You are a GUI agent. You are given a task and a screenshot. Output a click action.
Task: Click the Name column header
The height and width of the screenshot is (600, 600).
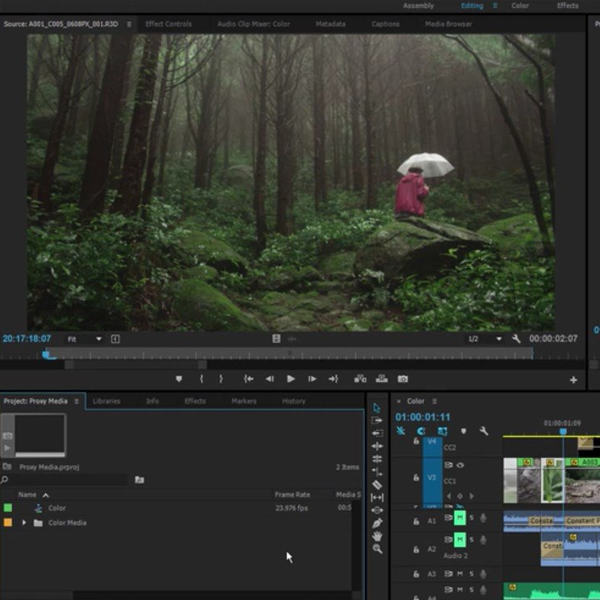pos(27,495)
